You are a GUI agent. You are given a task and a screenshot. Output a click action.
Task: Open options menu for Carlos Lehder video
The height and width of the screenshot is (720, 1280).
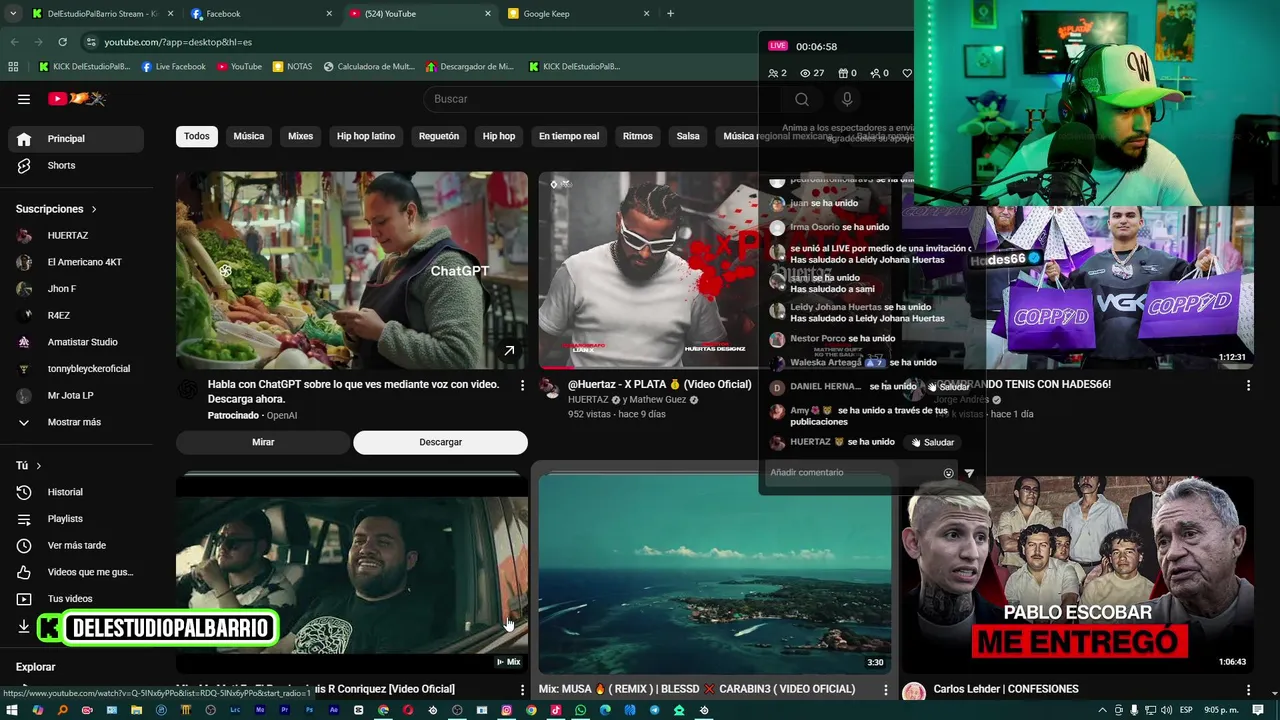[x=1248, y=689]
